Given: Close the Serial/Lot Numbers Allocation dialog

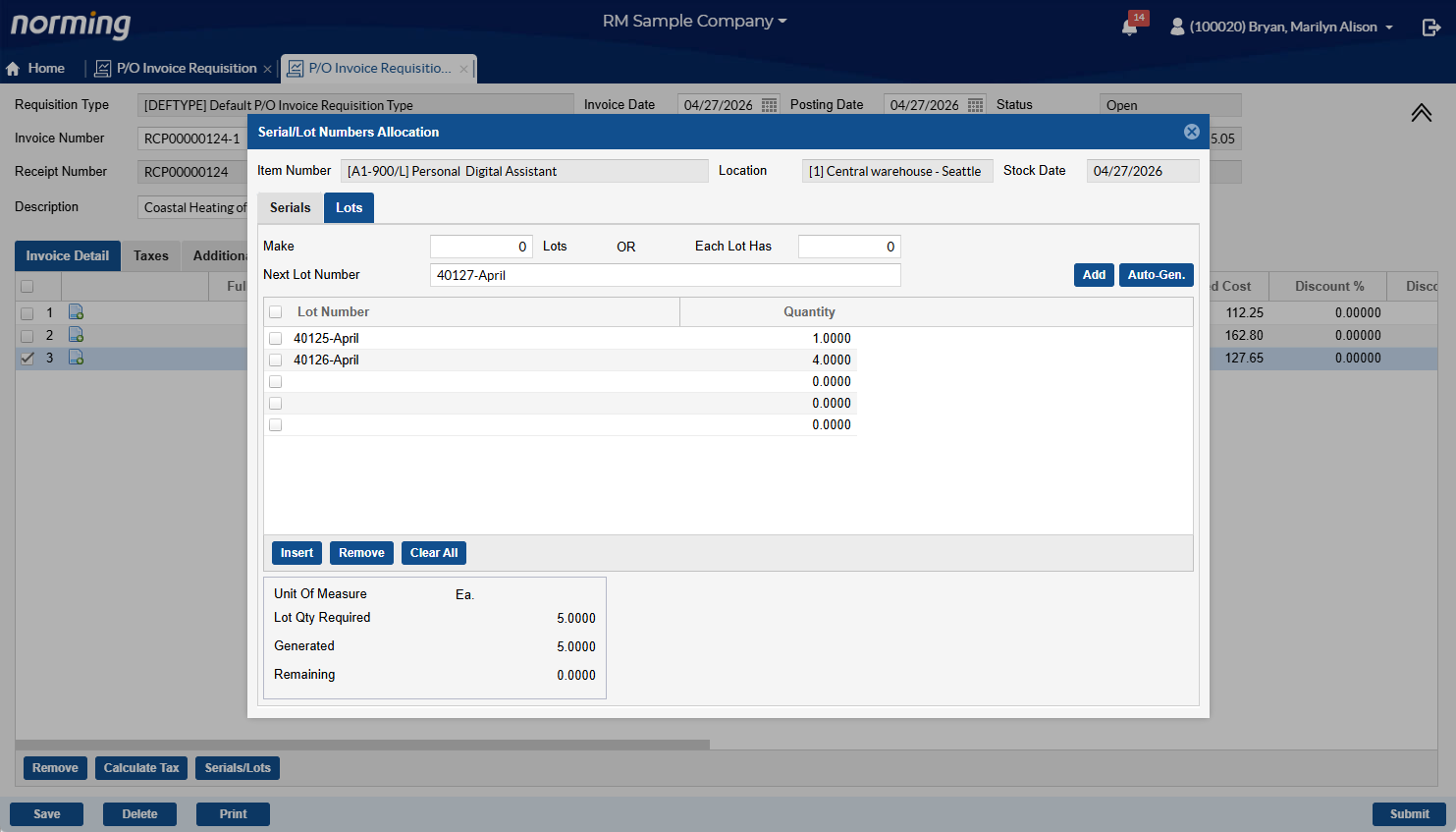Looking at the screenshot, I should click(x=1191, y=132).
